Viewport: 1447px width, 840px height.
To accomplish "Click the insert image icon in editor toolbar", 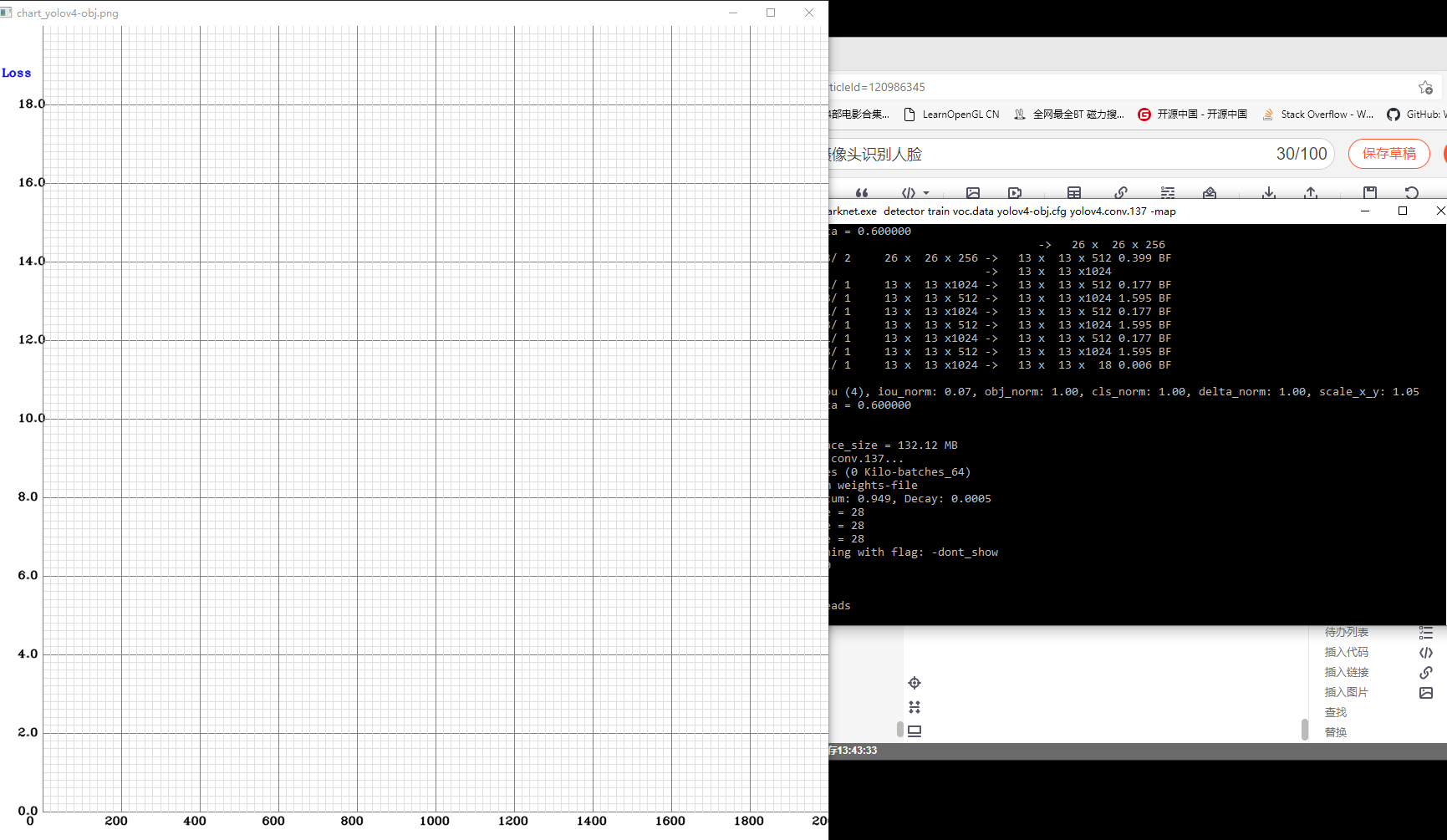I will [x=973, y=193].
